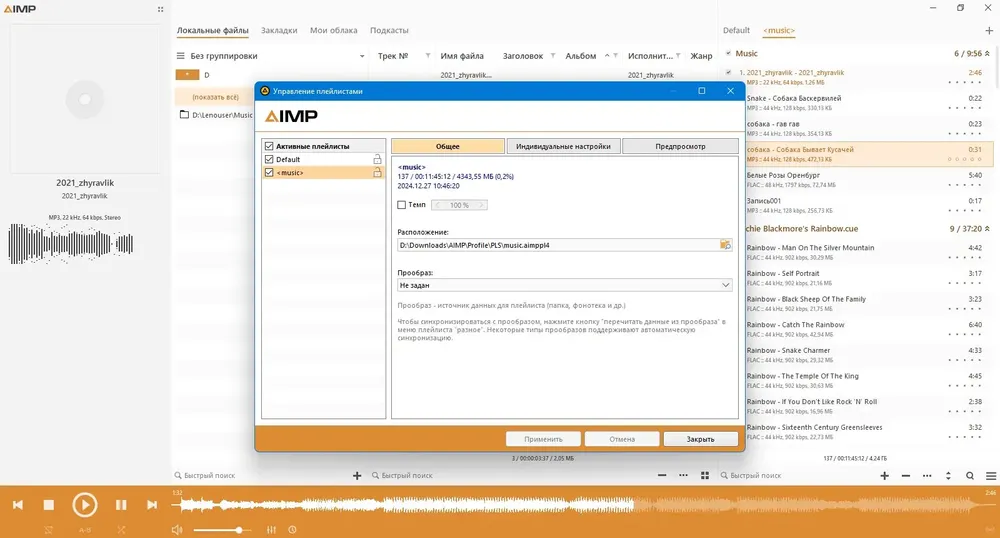
Task: Click minus icon in the file table footer
Action: point(662,476)
